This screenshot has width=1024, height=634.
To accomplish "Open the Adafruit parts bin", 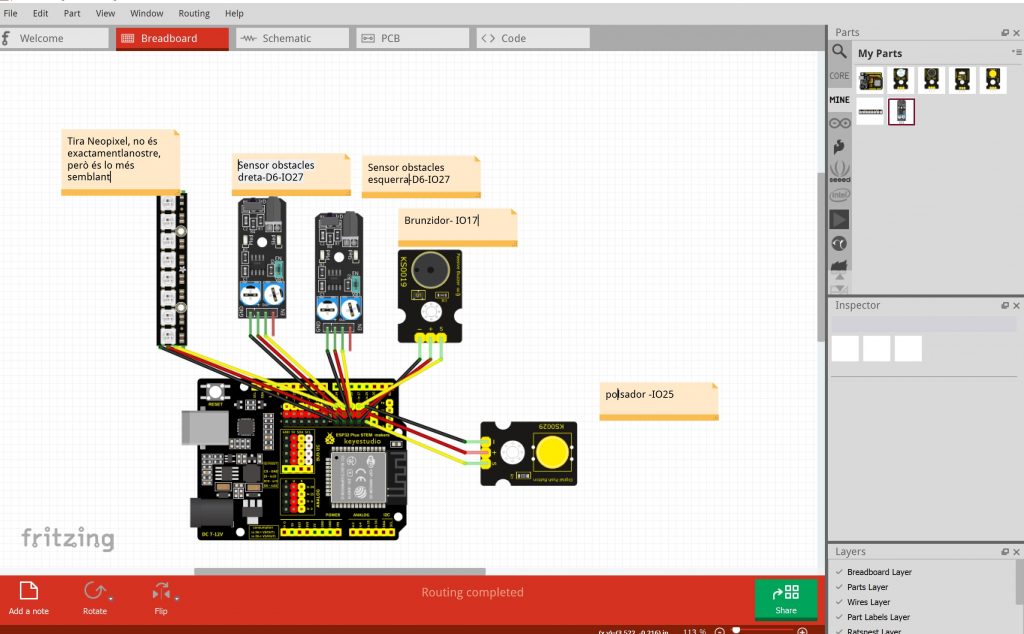I will pyautogui.click(x=839, y=147).
